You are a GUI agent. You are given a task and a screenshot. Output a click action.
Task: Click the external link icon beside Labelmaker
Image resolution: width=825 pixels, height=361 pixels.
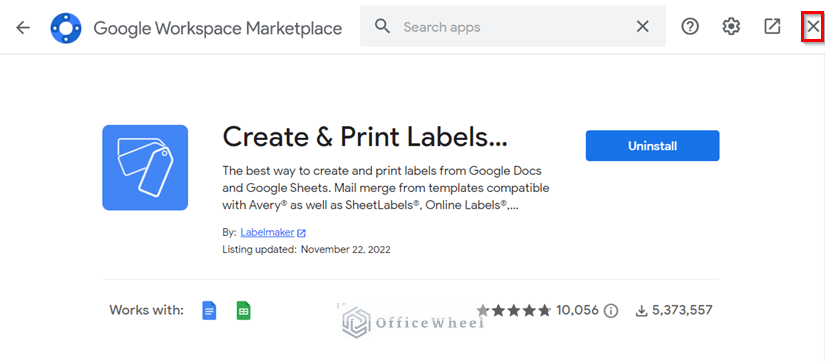coord(301,233)
